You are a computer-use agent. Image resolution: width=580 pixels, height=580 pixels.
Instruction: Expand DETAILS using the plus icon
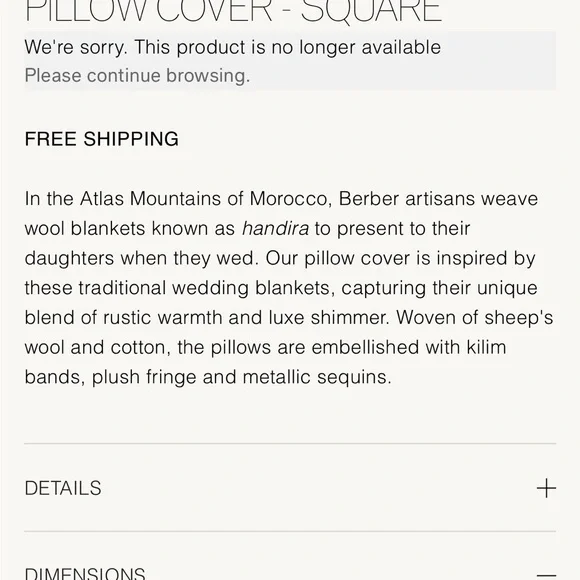tap(546, 488)
